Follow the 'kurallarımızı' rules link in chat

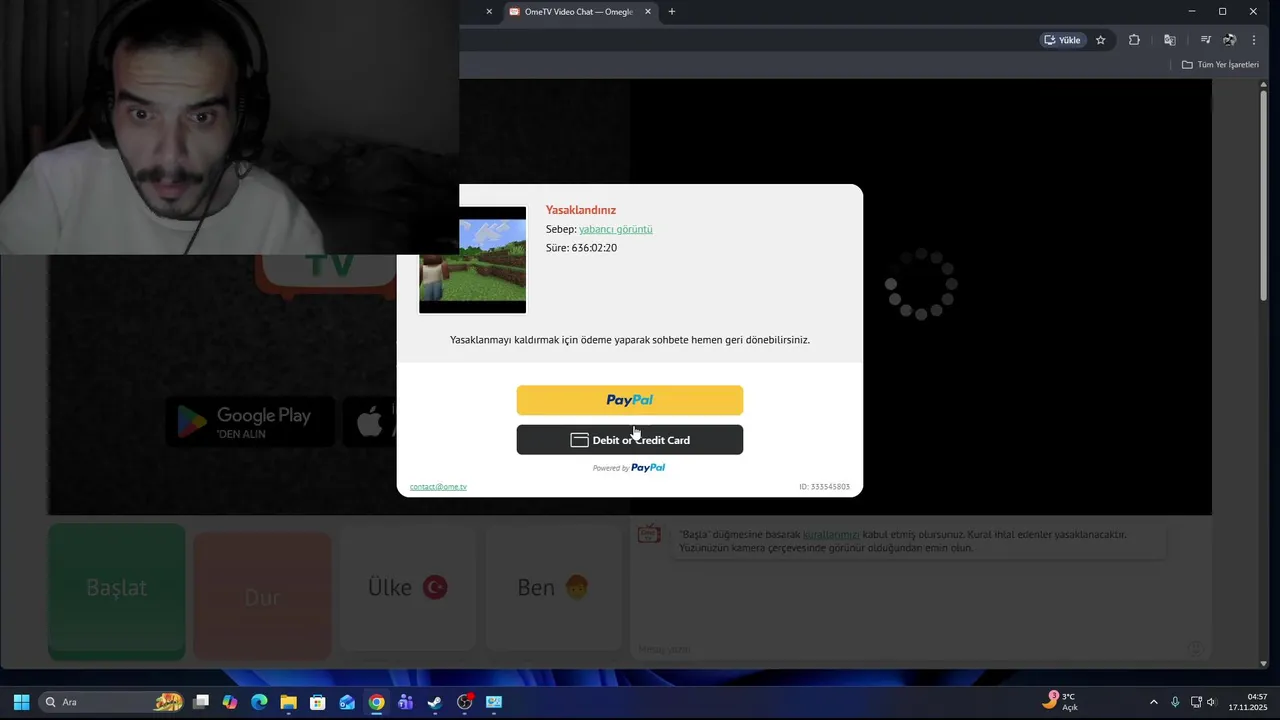(x=831, y=535)
